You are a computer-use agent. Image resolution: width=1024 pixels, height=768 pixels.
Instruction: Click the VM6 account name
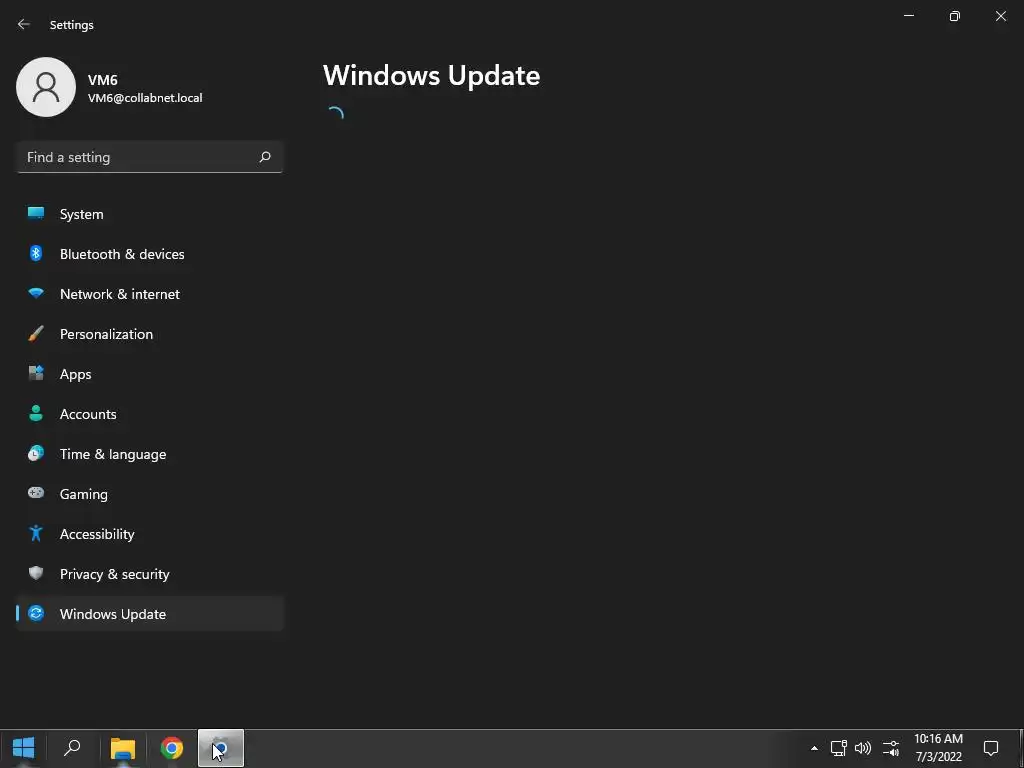103,80
